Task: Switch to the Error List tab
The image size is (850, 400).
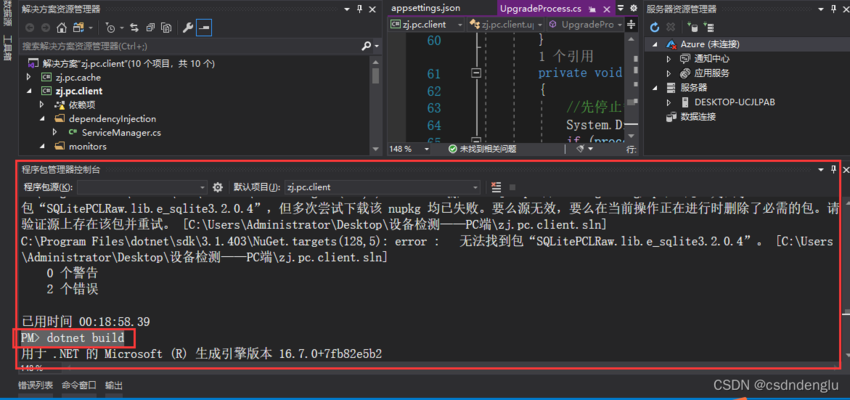Action: 35,385
